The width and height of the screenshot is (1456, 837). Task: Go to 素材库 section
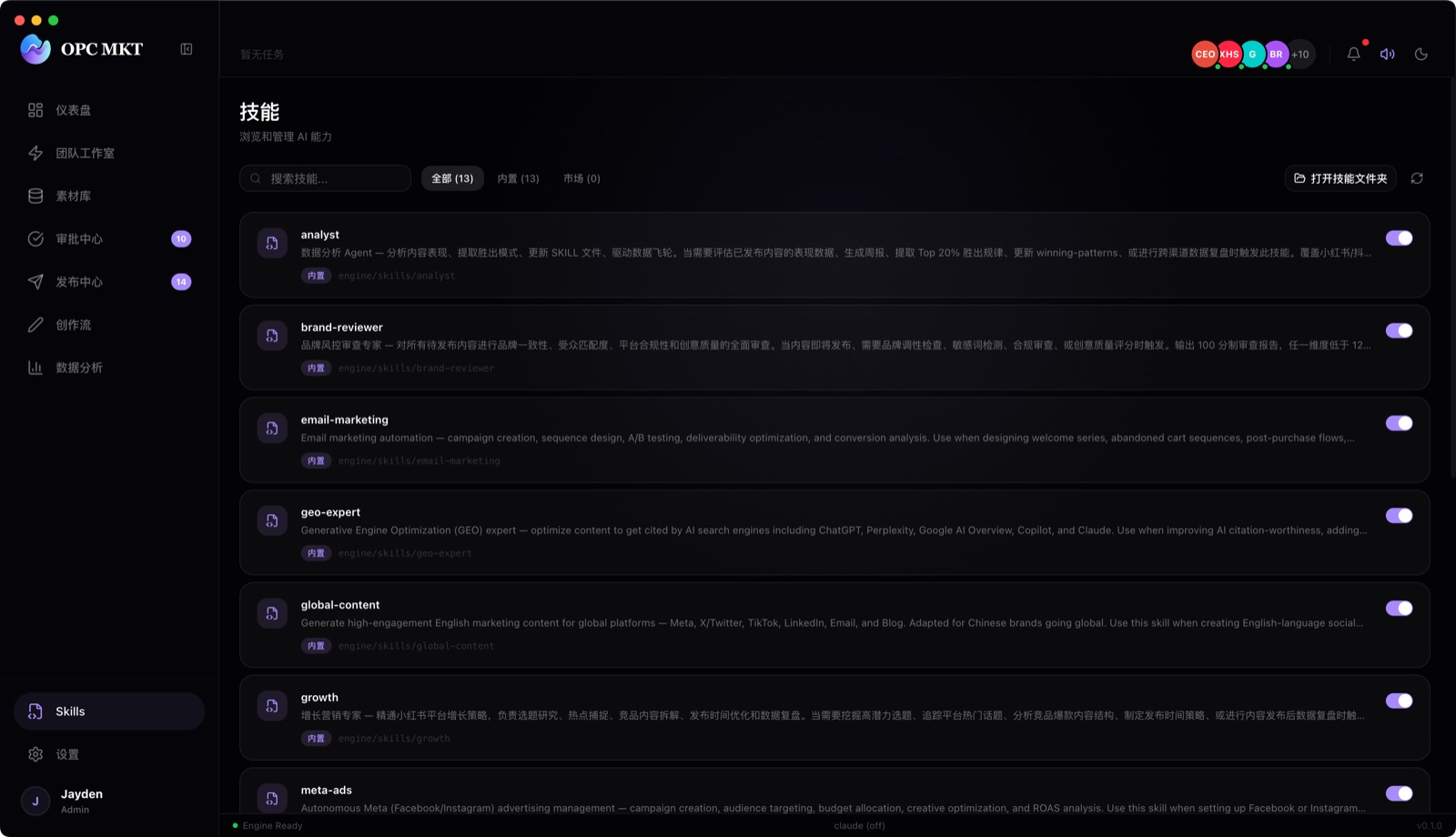tap(109, 196)
